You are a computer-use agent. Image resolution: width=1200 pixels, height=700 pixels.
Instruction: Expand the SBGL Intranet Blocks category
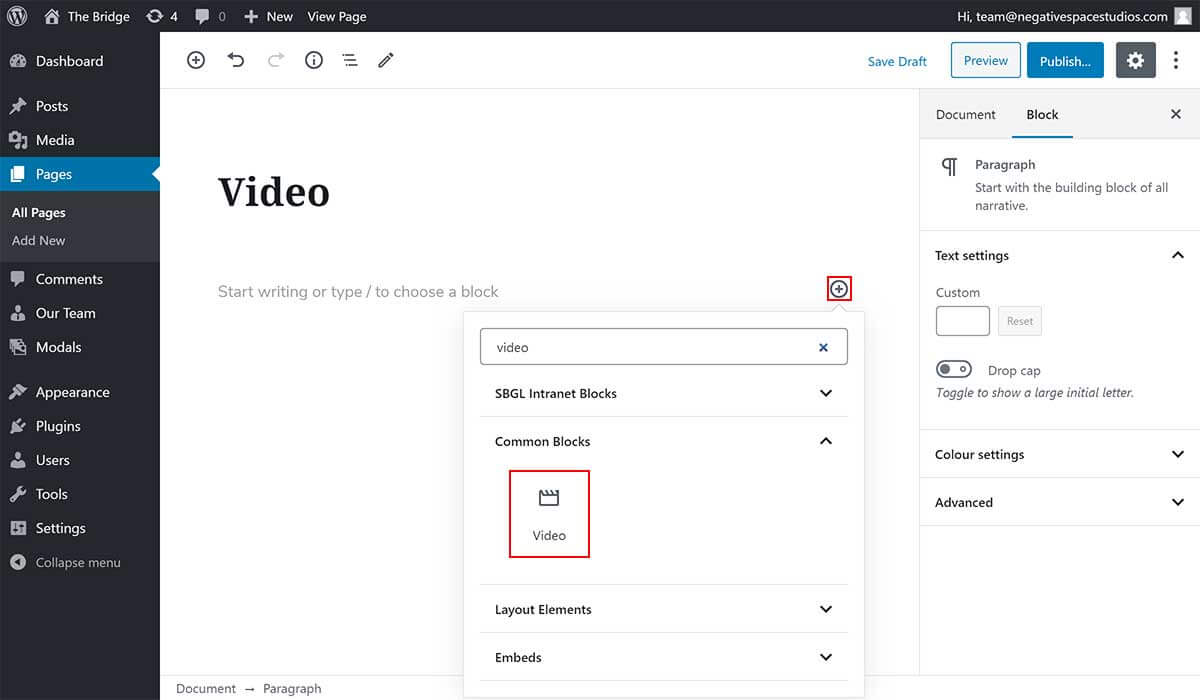pyautogui.click(x=663, y=393)
